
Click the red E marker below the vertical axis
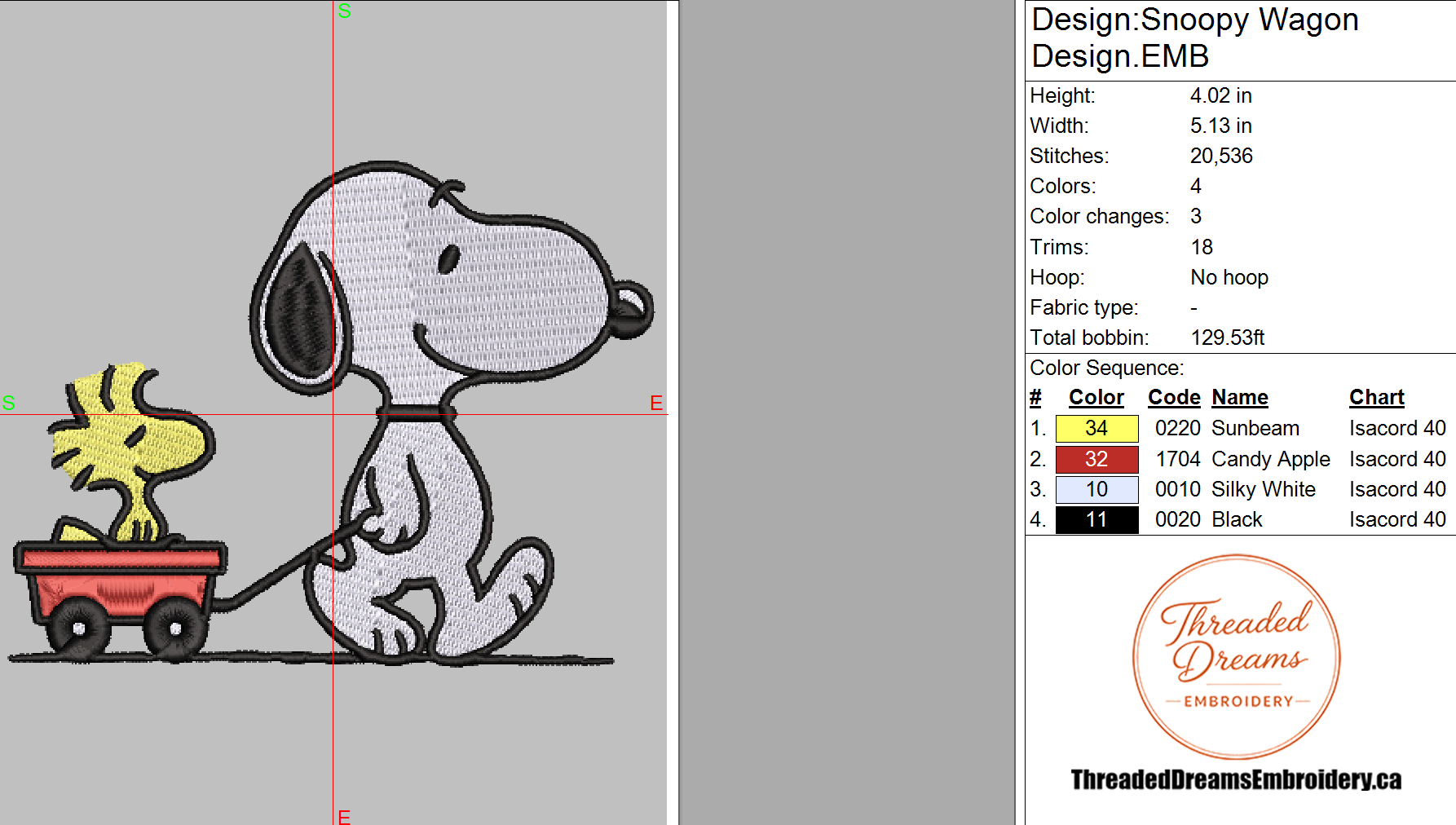344,816
